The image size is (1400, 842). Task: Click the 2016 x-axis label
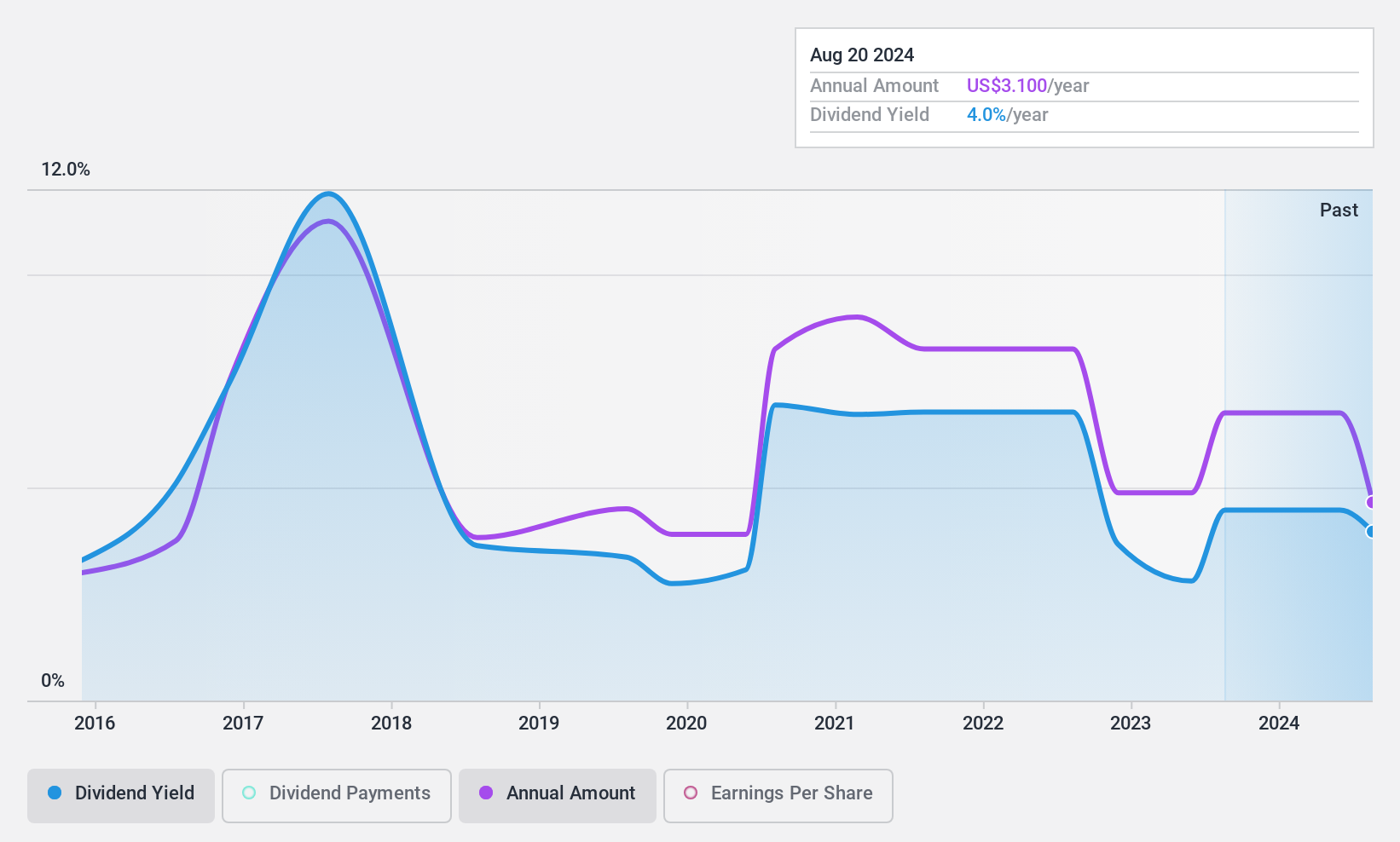tap(95, 724)
